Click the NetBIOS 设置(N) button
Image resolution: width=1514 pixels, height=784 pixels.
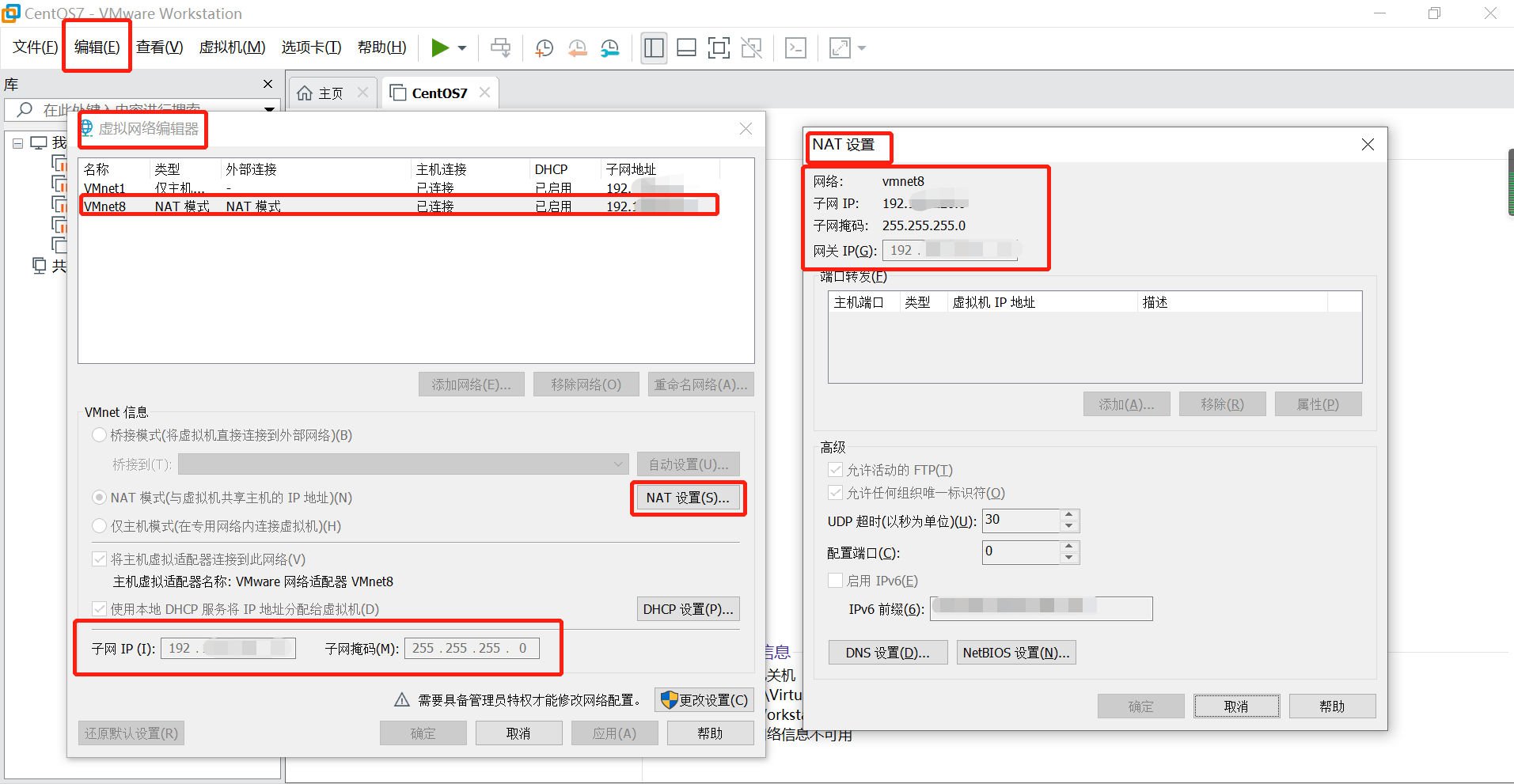click(1016, 653)
